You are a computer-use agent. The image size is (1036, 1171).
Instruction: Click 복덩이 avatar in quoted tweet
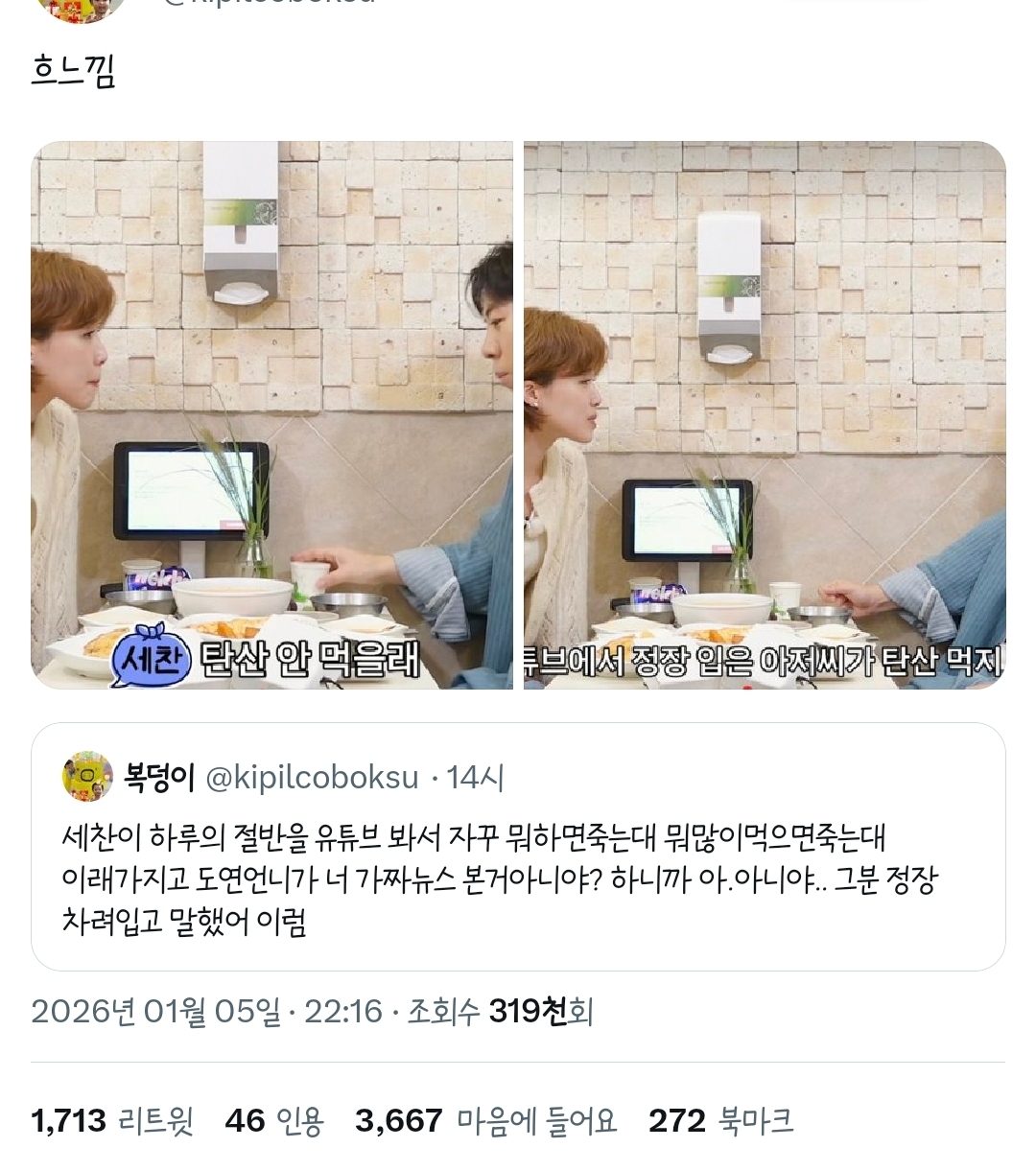(x=87, y=776)
